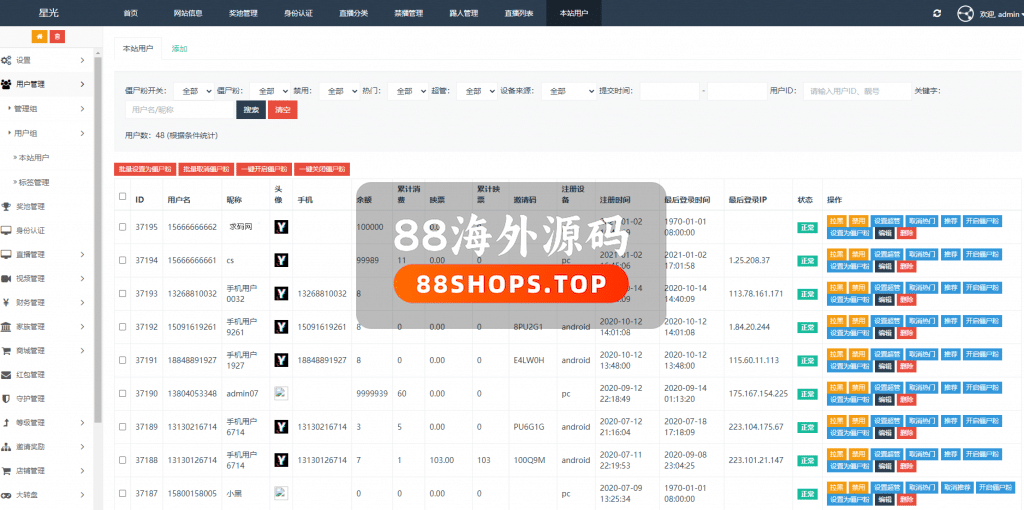This screenshot has height=510, width=1024.
Task: Click the orange home icon button
Action: tap(40, 36)
